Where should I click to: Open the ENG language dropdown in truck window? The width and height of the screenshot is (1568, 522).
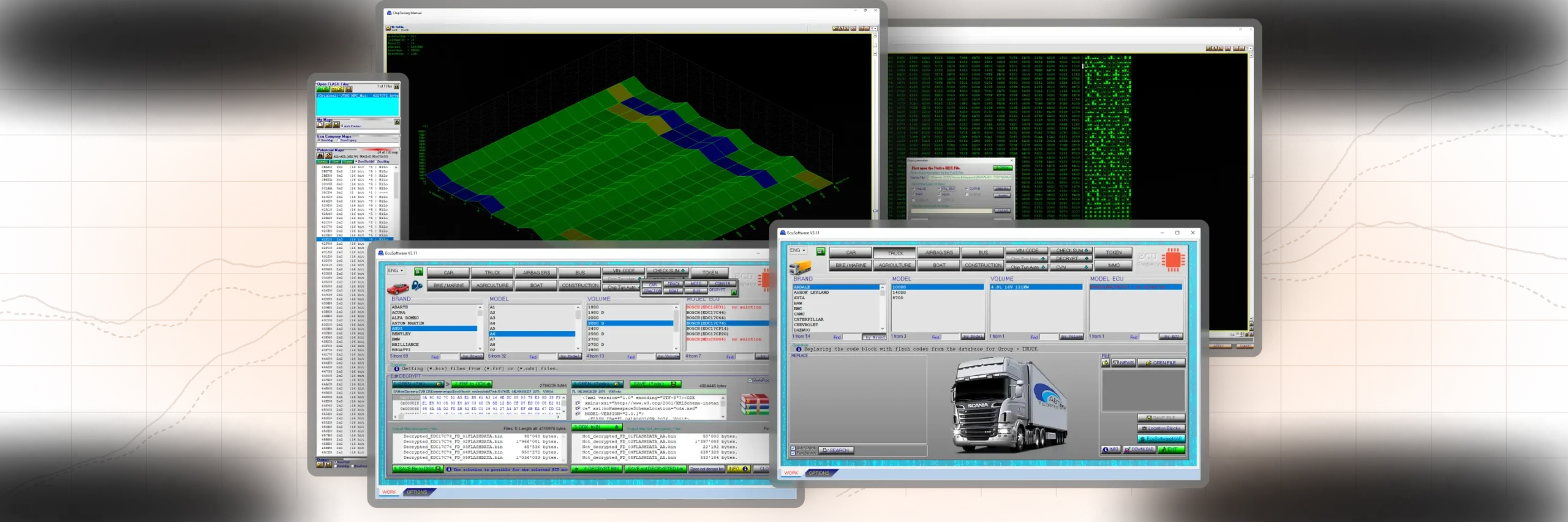[797, 250]
